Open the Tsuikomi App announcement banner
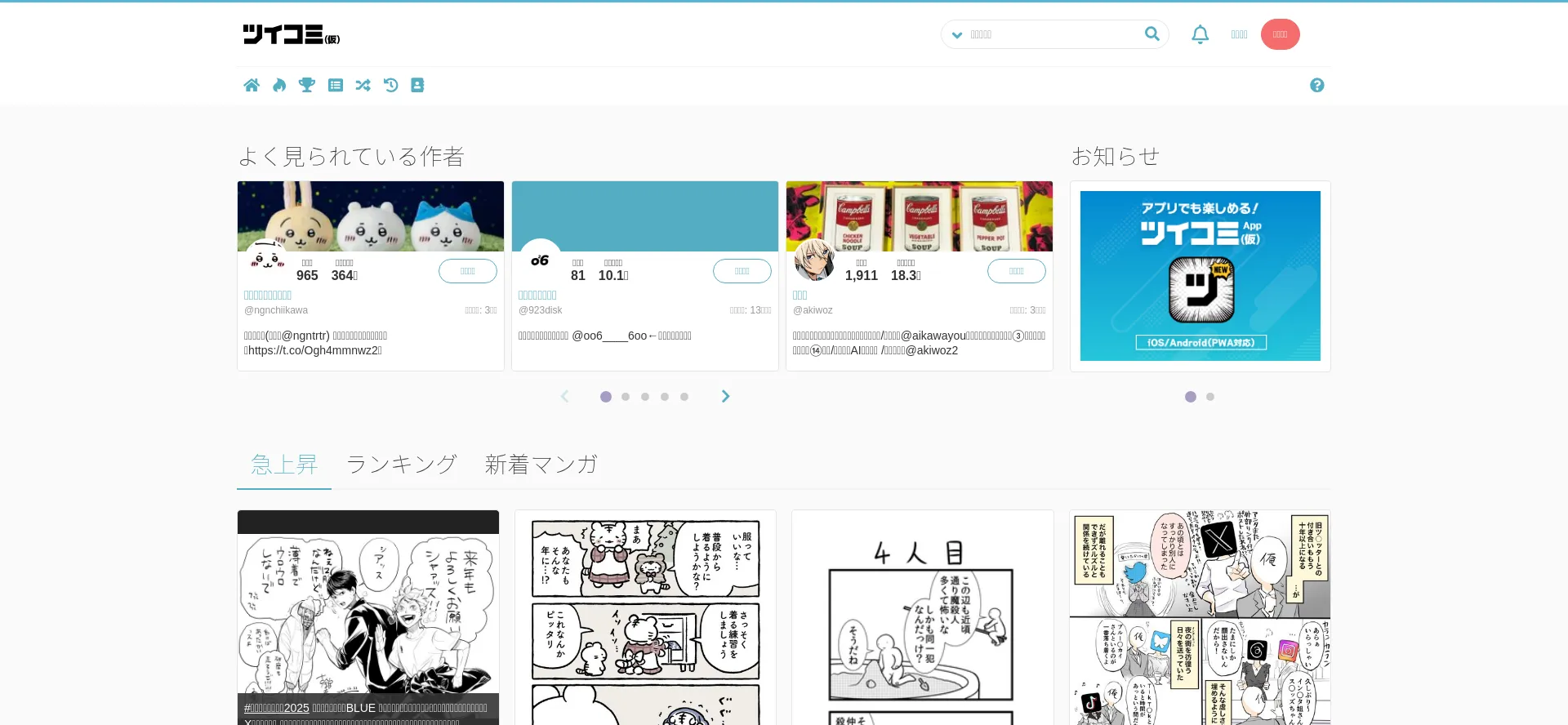1568x725 pixels. click(1200, 276)
